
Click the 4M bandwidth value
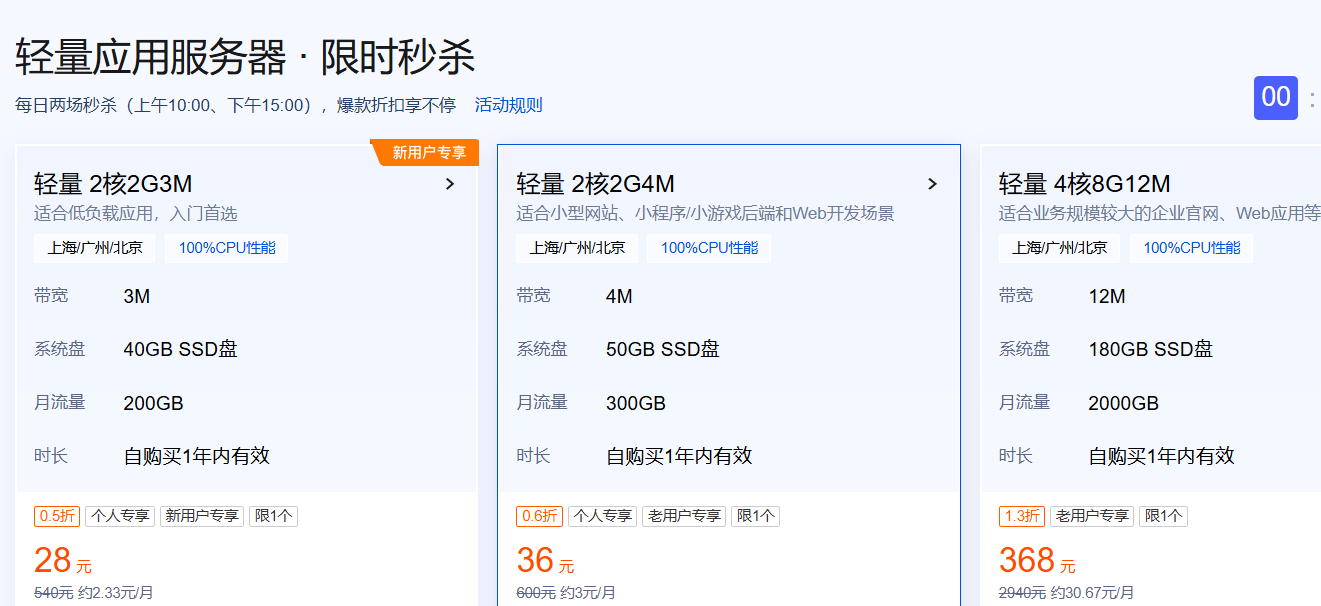point(619,296)
